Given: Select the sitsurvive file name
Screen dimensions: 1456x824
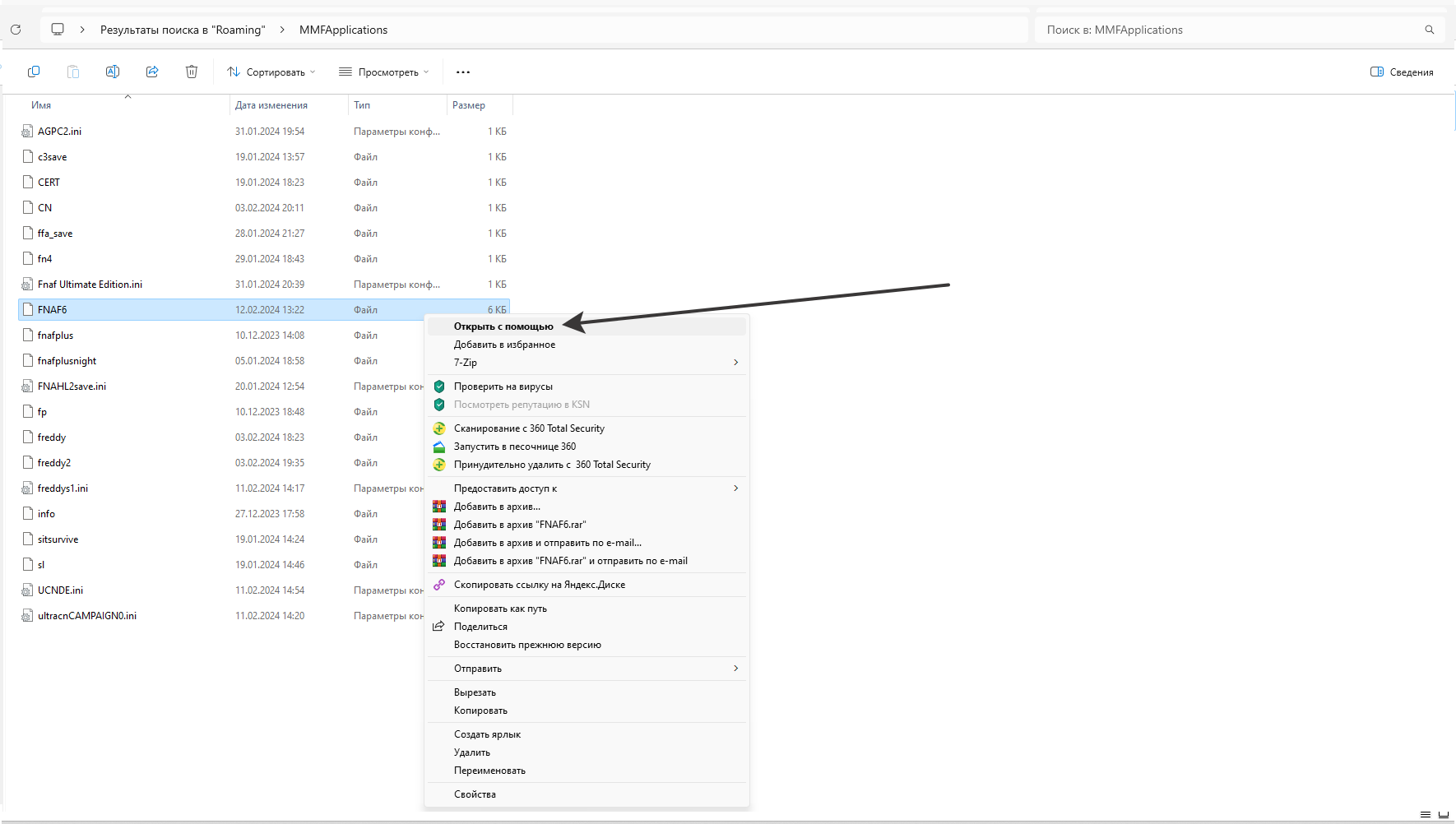Looking at the screenshot, I should tap(58, 539).
